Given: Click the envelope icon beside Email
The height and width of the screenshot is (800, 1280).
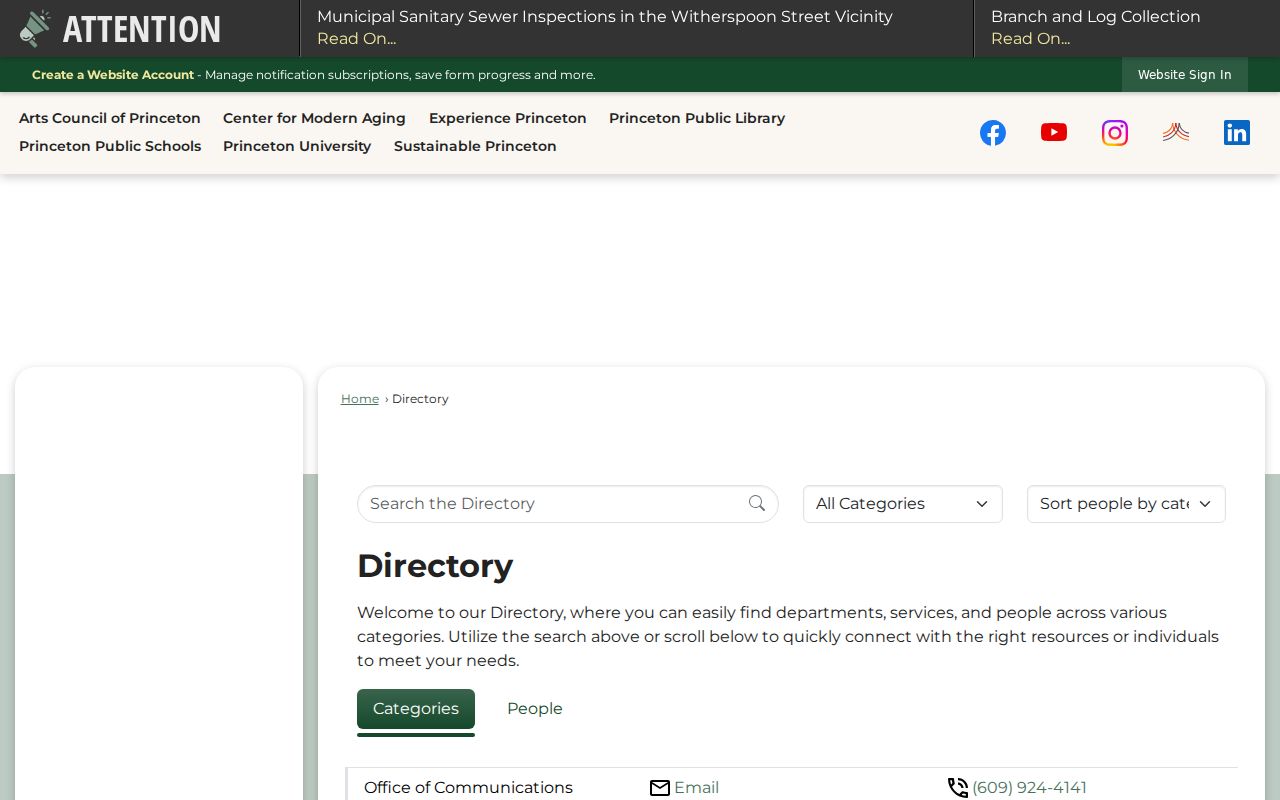Looking at the screenshot, I should click(660, 788).
